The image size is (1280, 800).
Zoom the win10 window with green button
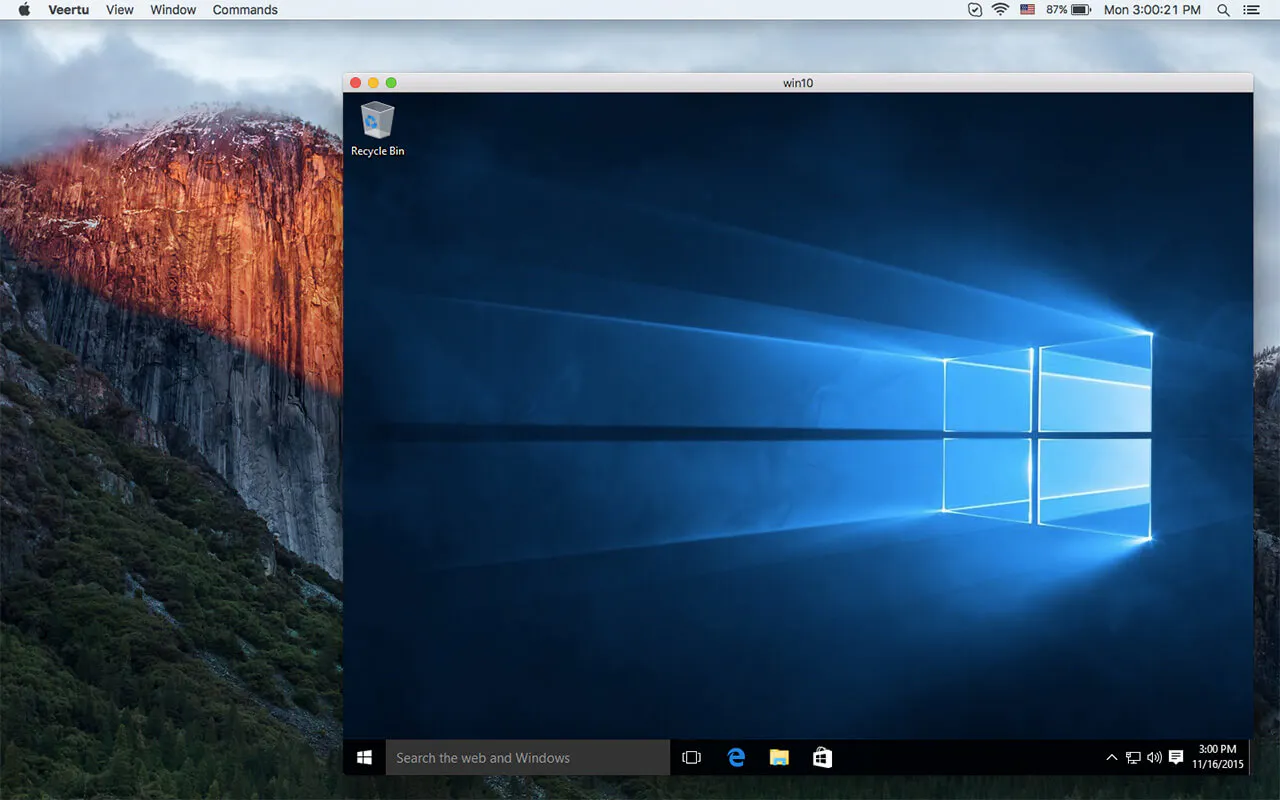tap(391, 83)
